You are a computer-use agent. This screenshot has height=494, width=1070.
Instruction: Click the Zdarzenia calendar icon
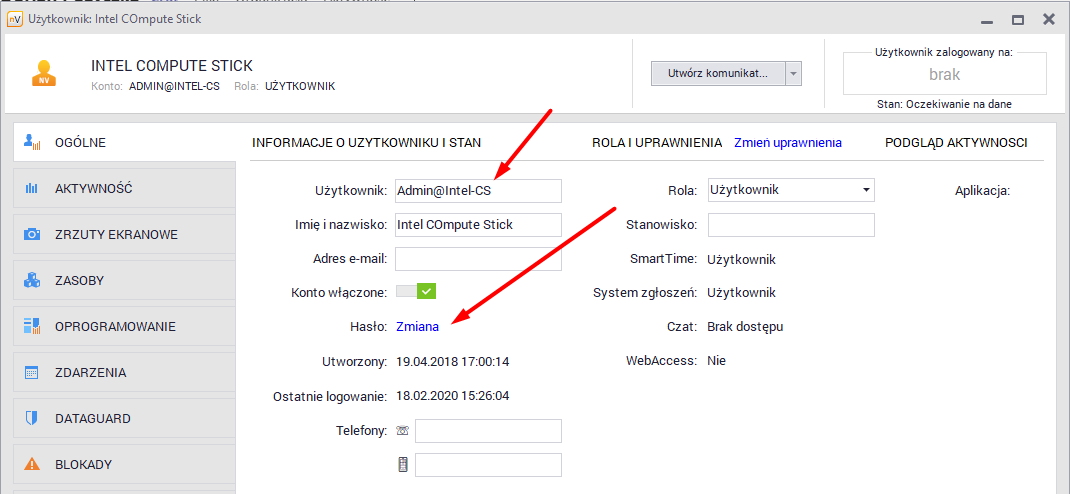[x=31, y=372]
